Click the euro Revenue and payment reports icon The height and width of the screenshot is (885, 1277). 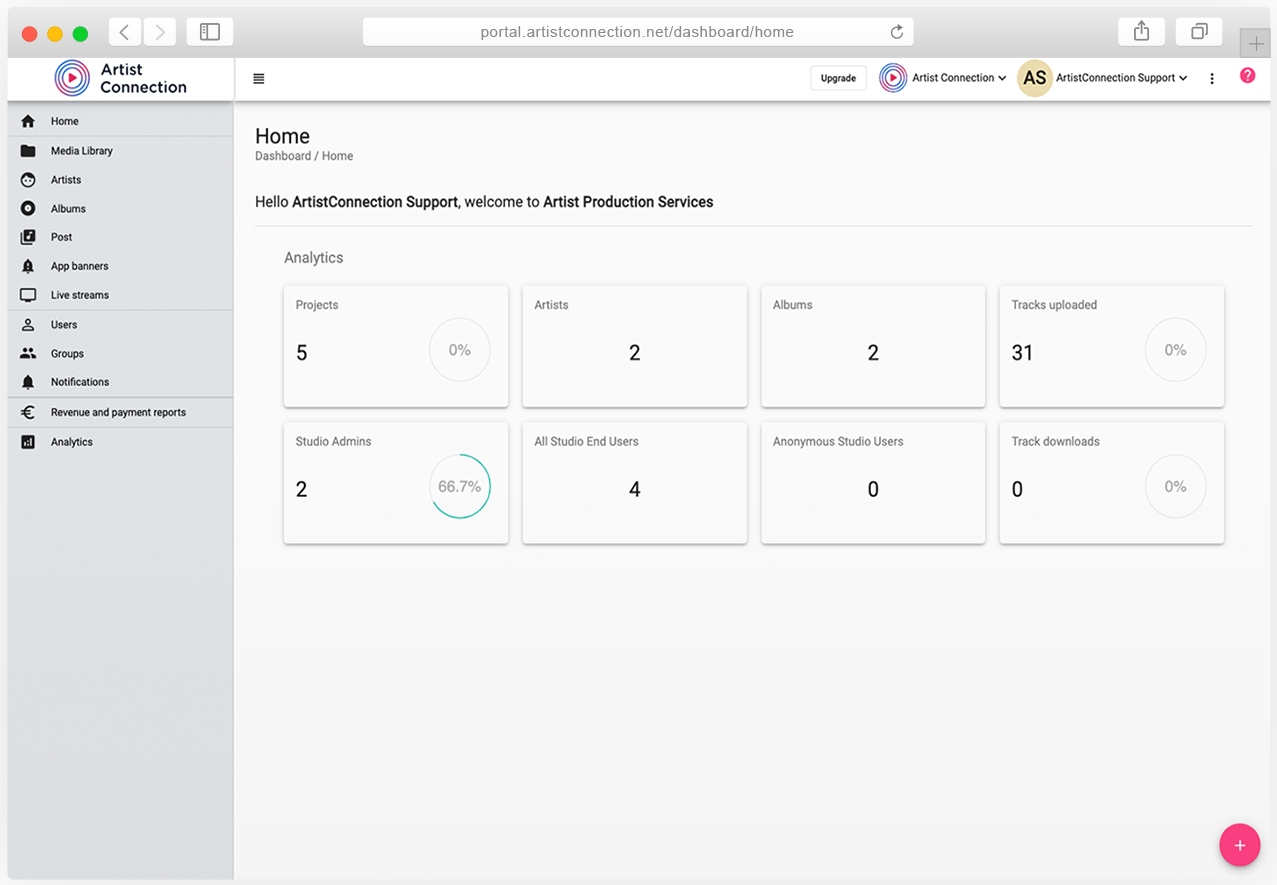pos(28,412)
